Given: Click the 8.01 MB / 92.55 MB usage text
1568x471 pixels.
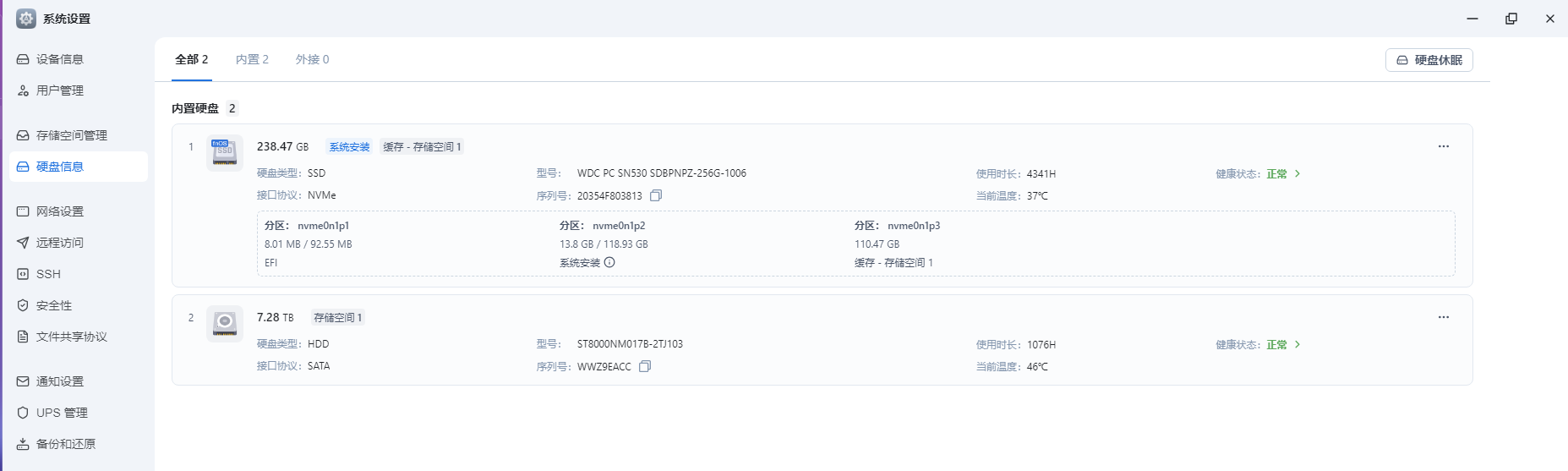Looking at the screenshot, I should point(309,244).
